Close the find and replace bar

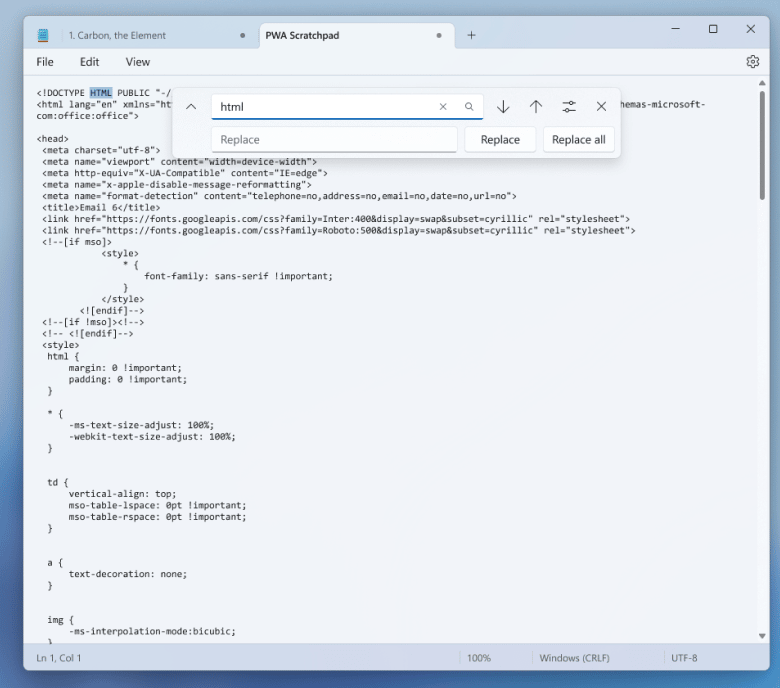[x=601, y=107]
